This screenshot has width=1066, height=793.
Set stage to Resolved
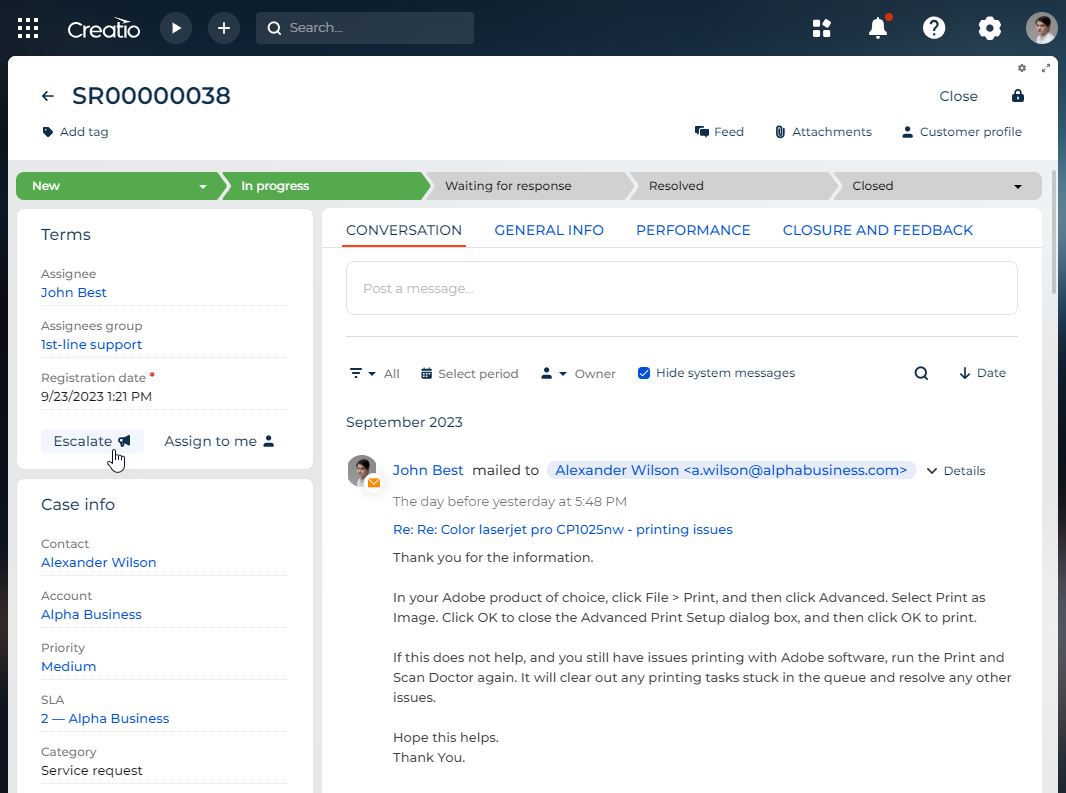pos(731,186)
